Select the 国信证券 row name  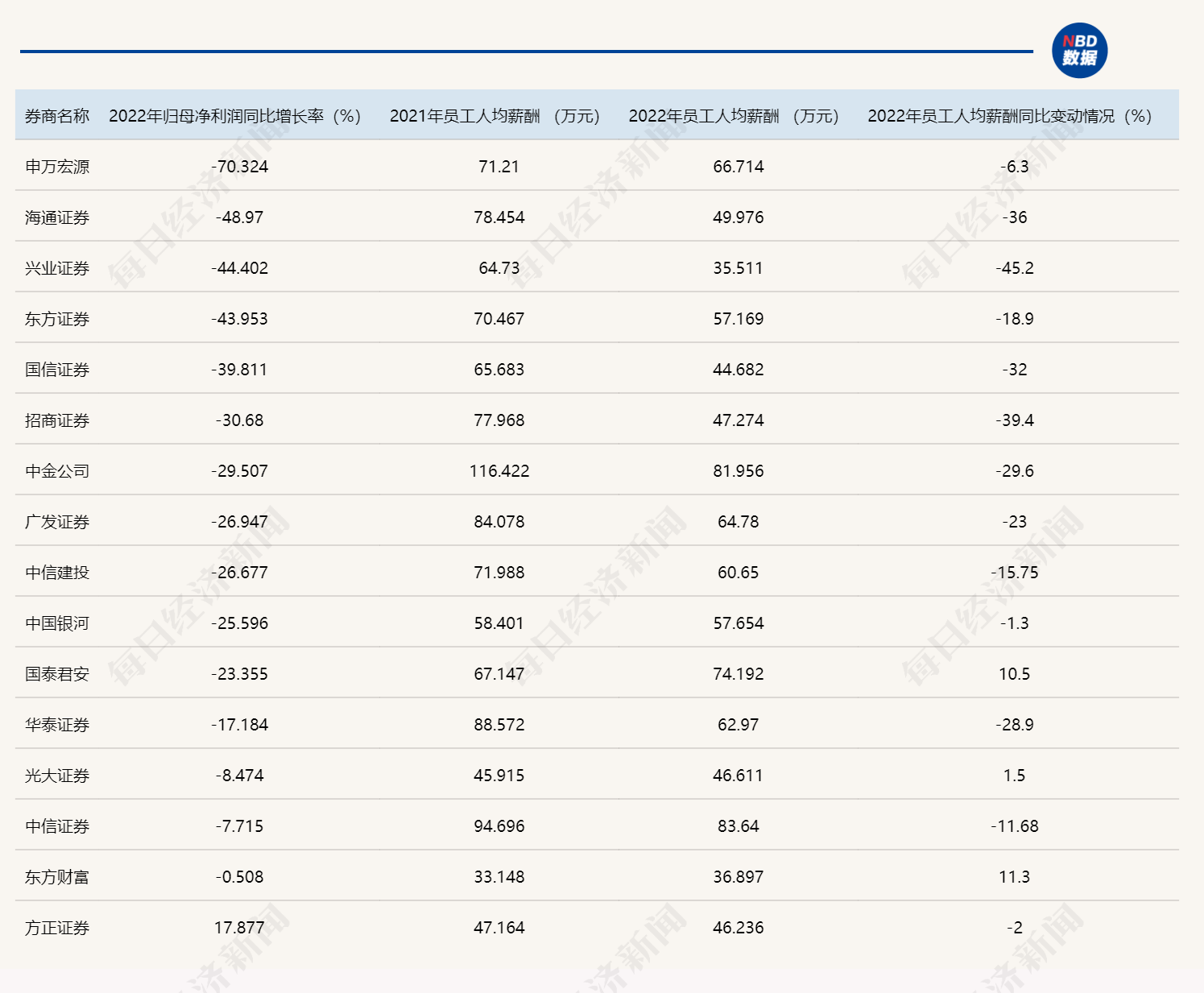pos(57,370)
